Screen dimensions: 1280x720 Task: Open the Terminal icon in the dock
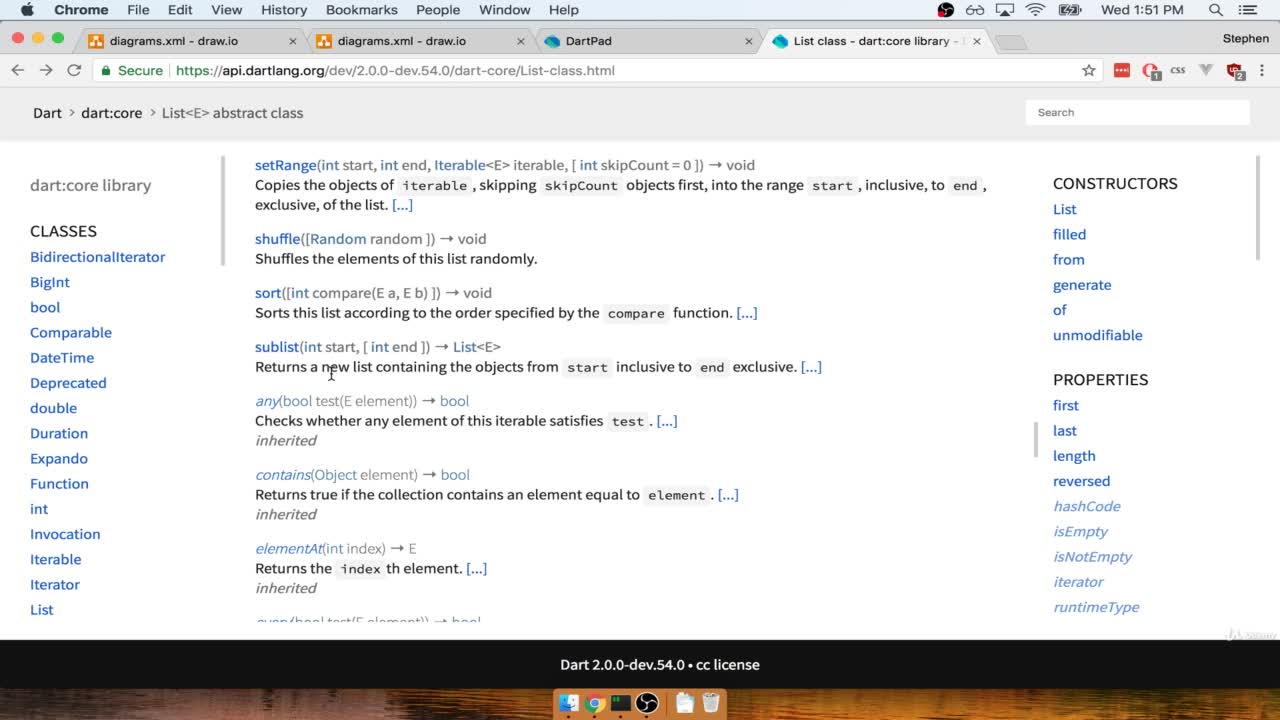621,703
